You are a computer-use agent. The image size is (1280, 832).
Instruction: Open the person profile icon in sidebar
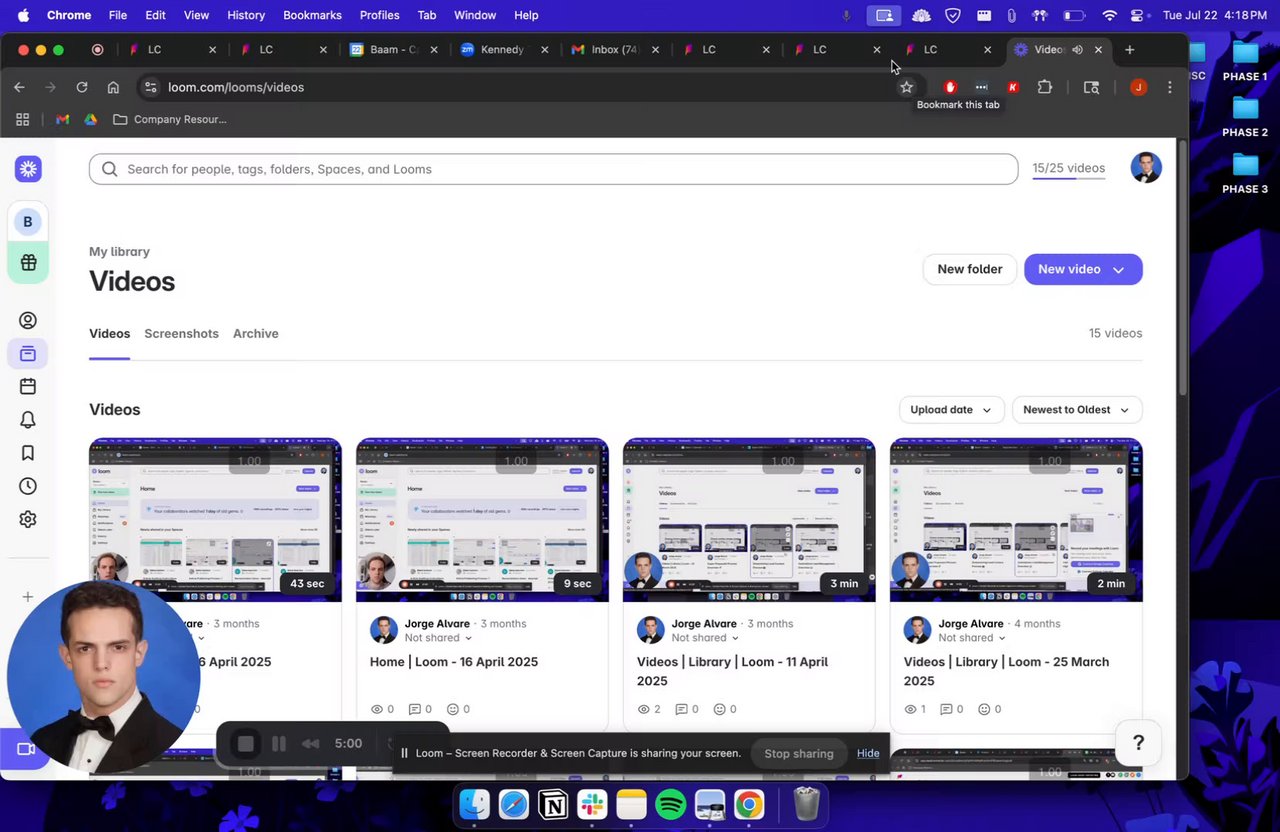click(x=28, y=321)
